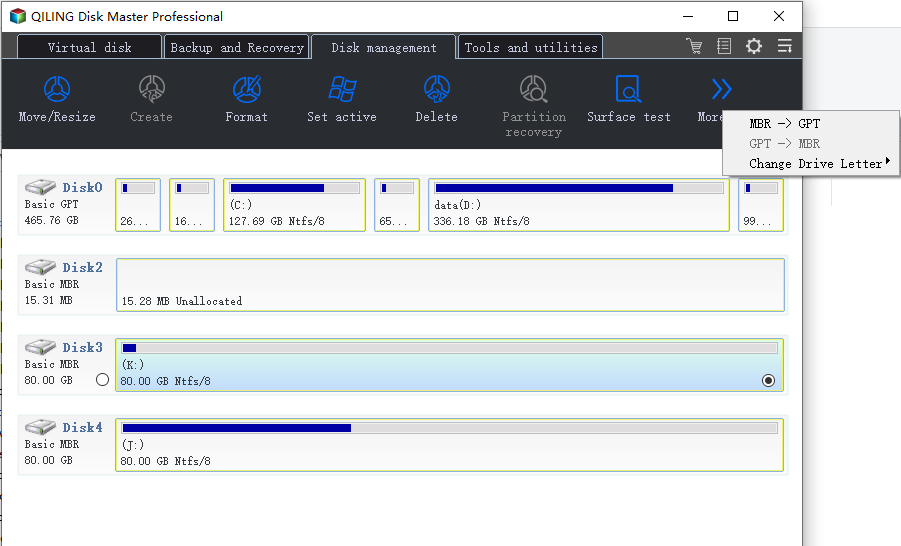This screenshot has width=901, height=546.
Task: Select the K: partition radio button
Action: click(x=768, y=380)
